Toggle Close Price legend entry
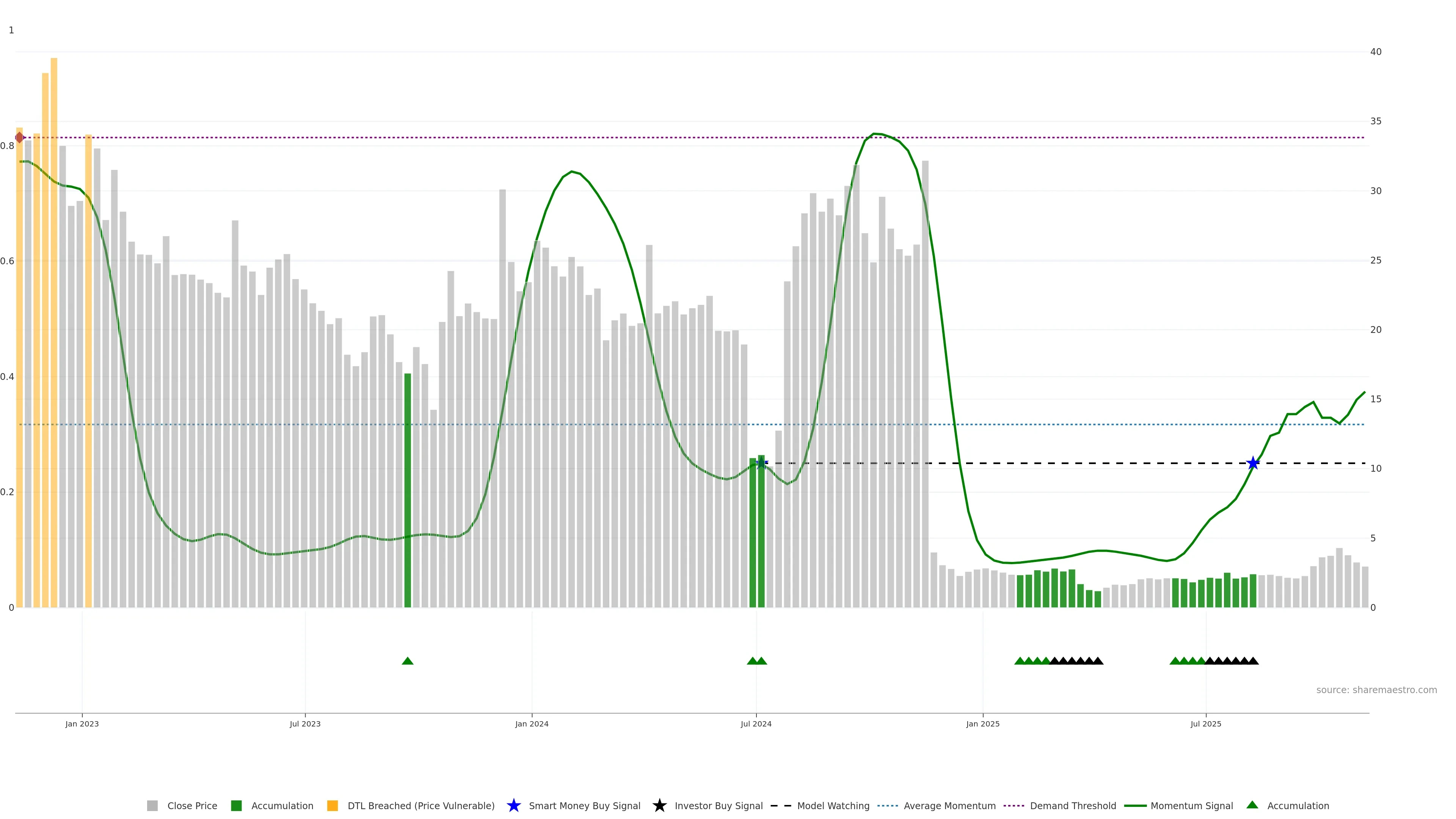This screenshot has height=819, width=1456. pyautogui.click(x=191, y=806)
